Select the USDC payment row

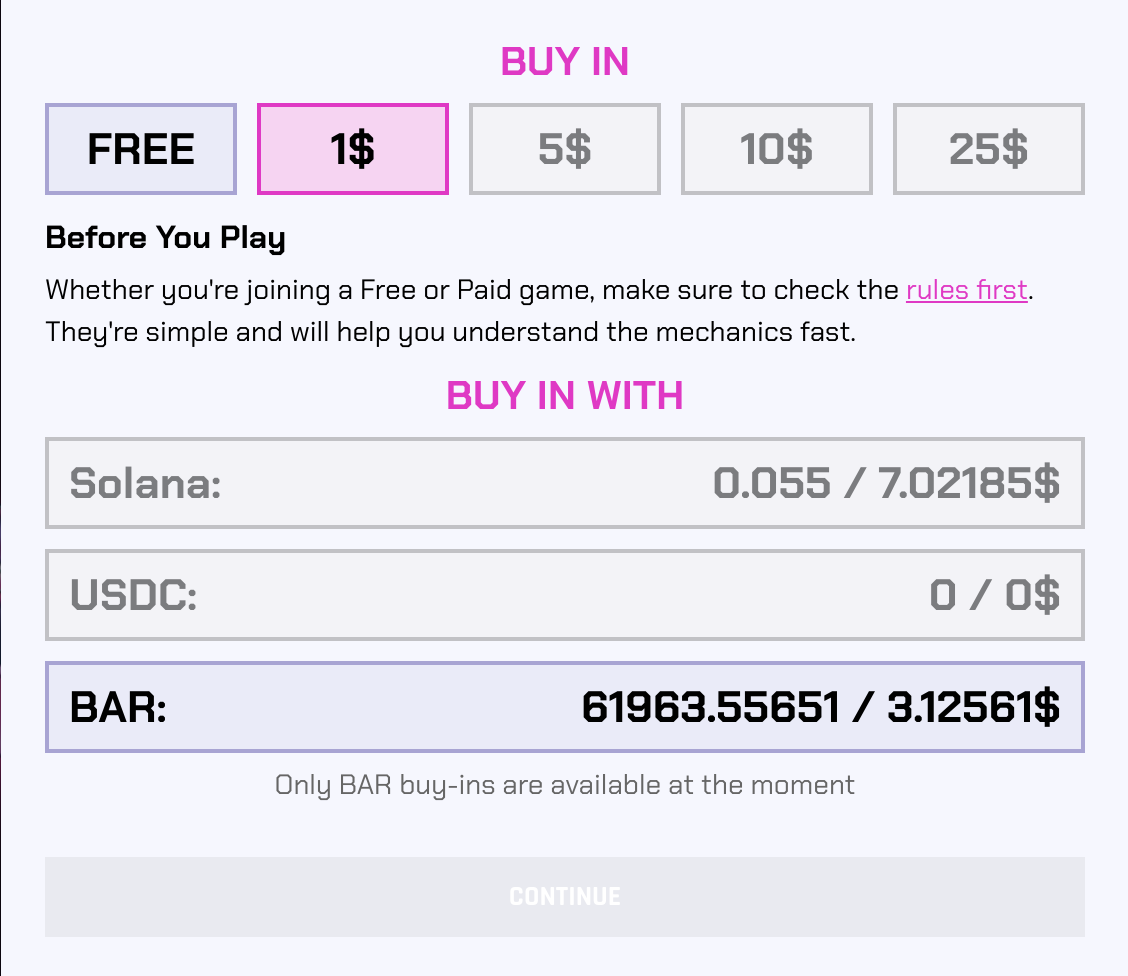[x=565, y=595]
